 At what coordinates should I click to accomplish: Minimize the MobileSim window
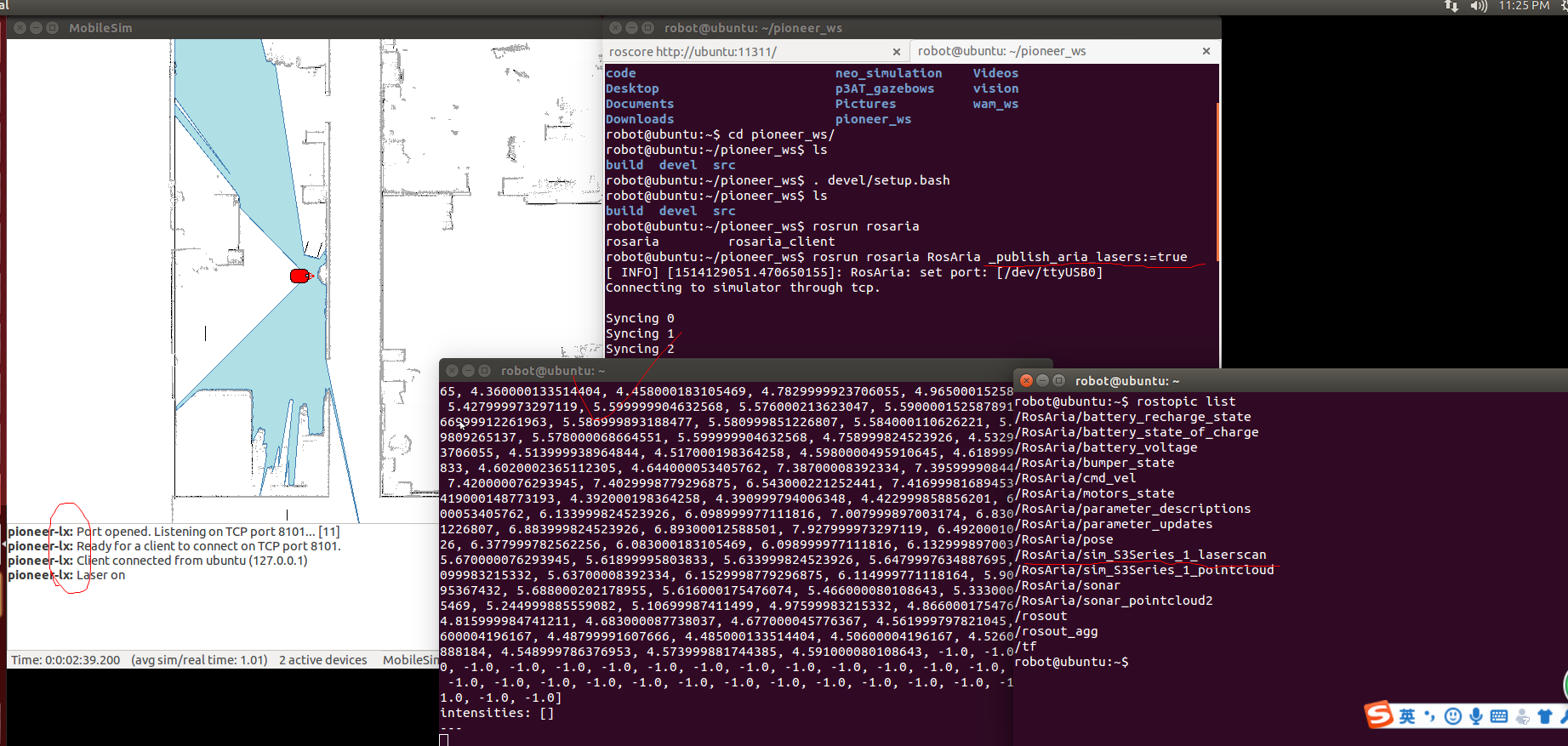point(36,28)
